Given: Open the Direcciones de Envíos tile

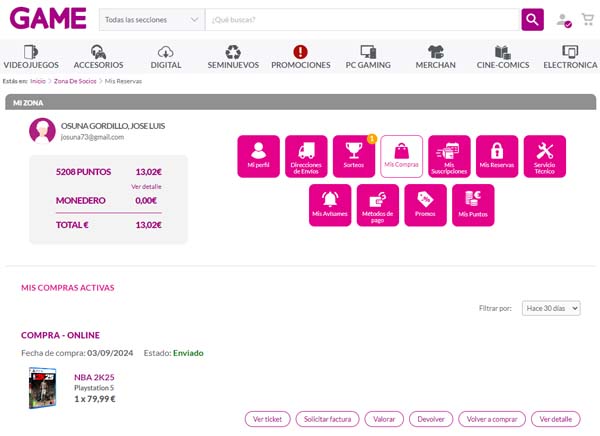Looking at the screenshot, I should pyautogui.click(x=306, y=156).
